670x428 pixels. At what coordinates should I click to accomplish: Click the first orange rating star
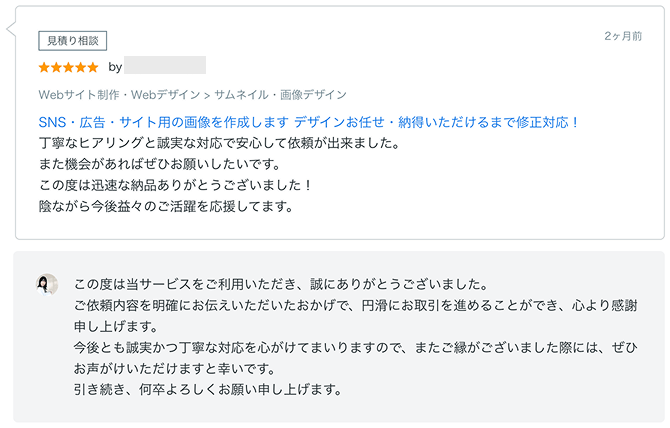point(44,67)
